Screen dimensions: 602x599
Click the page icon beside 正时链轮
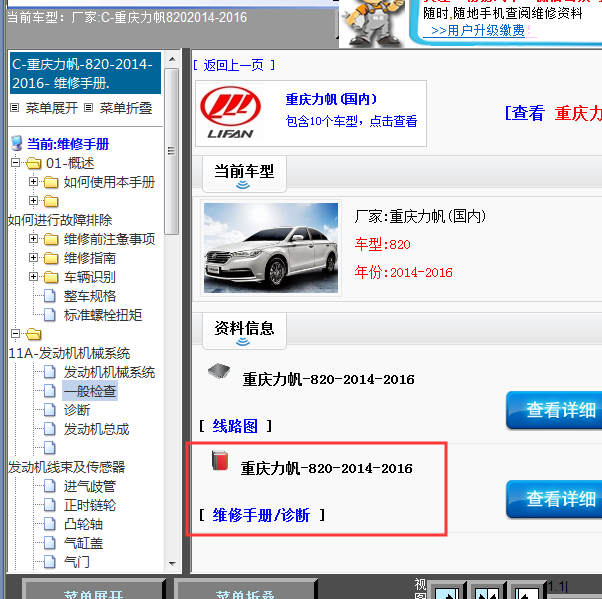[x=50, y=505]
